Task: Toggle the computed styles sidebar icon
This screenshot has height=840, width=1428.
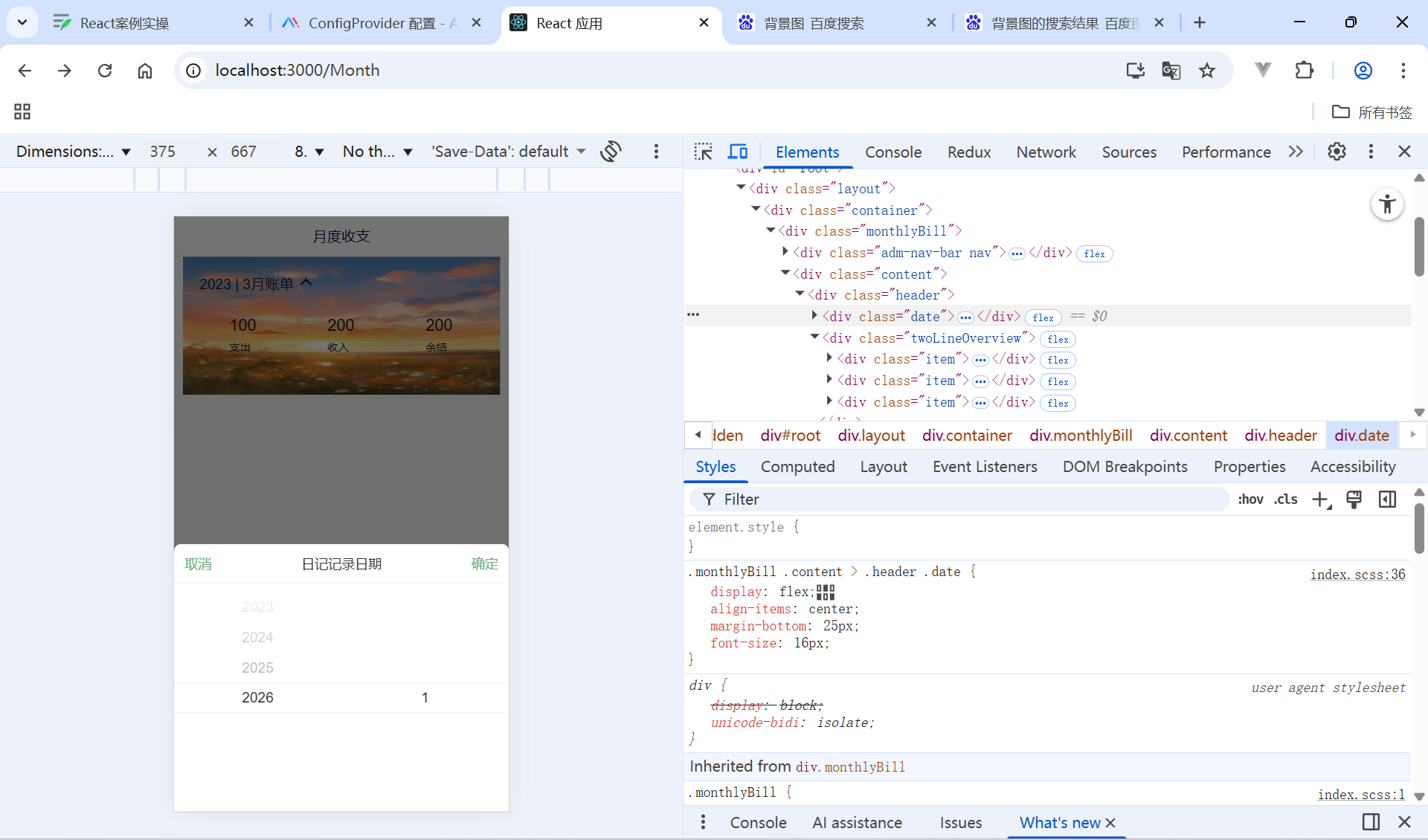Action: [x=1387, y=500]
